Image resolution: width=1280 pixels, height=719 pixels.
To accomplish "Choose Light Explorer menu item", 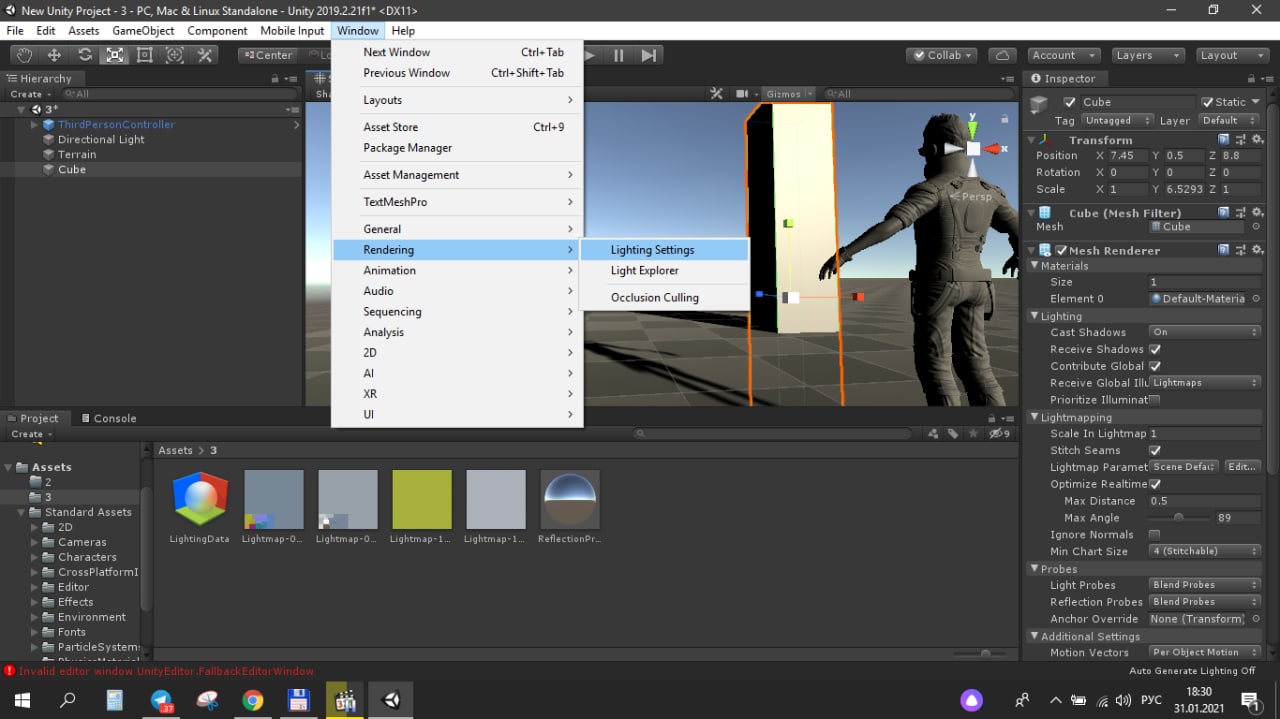I will coord(664,271).
